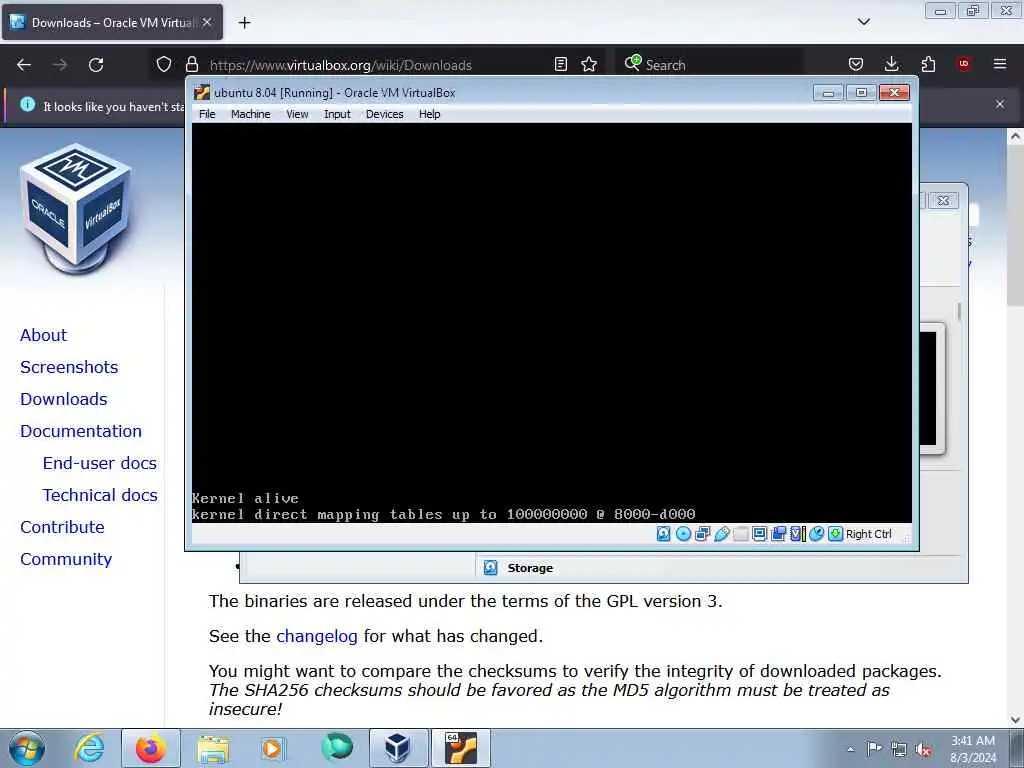Open the Firefox hamburger application menu

pyautogui.click(x=1000, y=64)
